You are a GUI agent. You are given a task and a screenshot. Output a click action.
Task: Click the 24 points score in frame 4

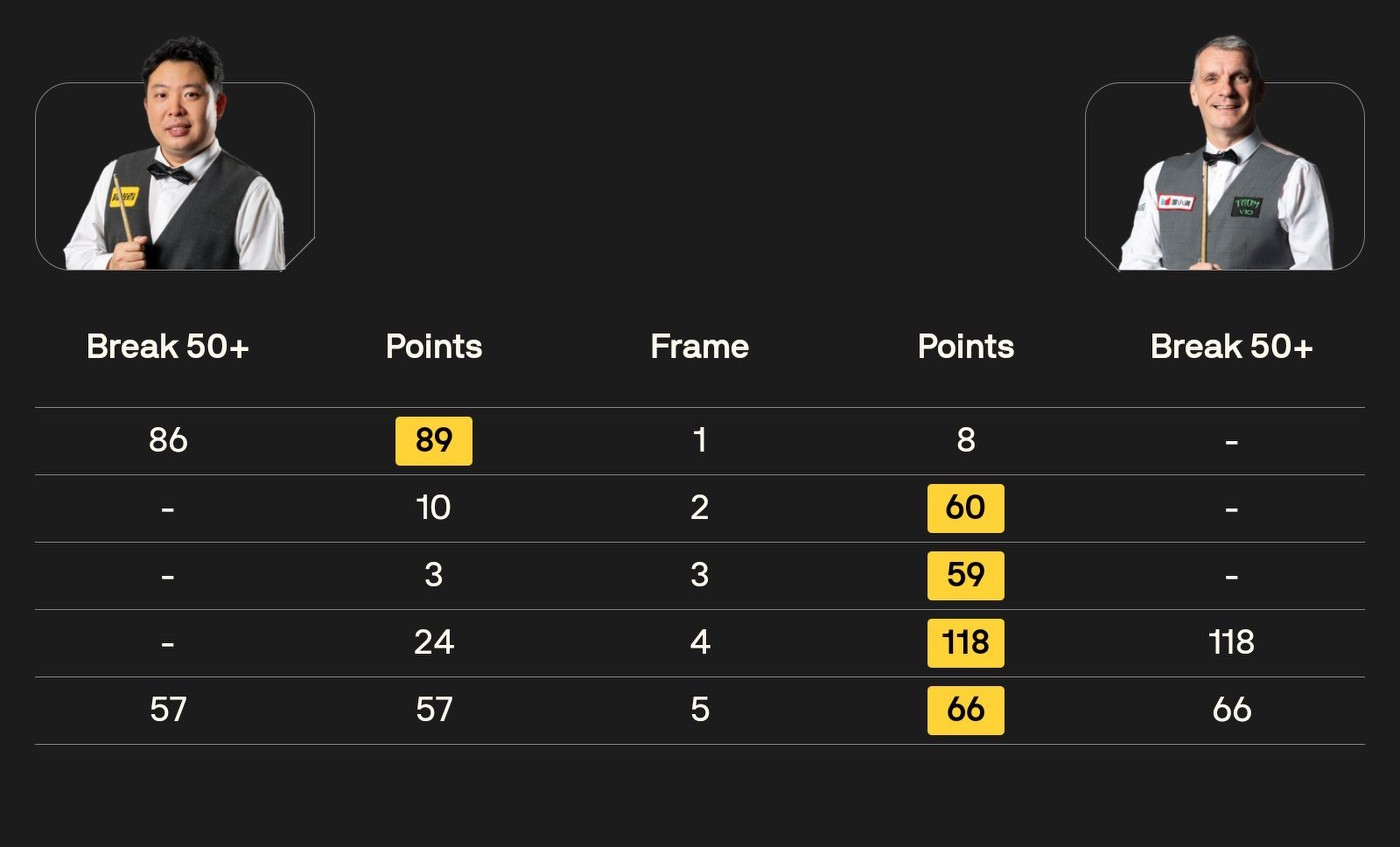pos(434,643)
